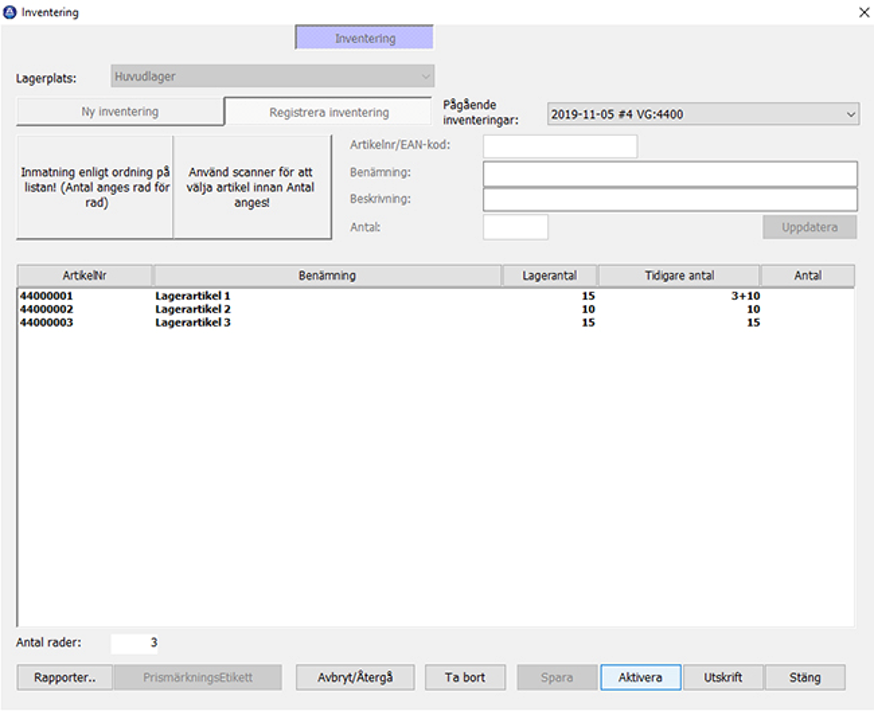Sort by the Tidigare antal column header

679,275
